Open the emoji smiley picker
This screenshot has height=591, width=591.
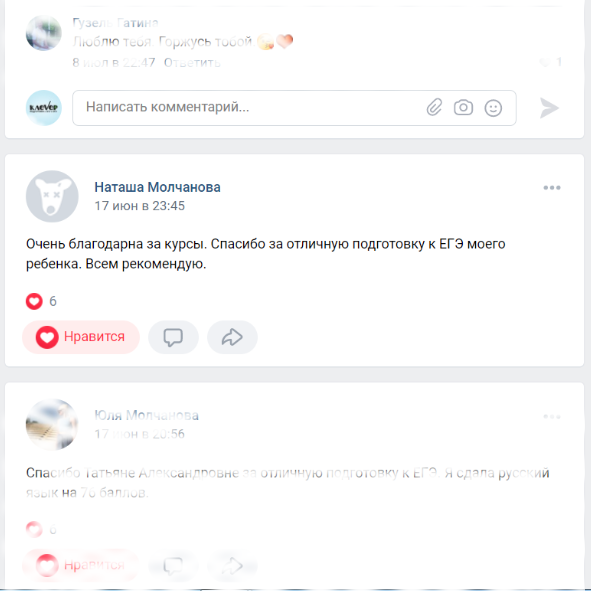click(x=493, y=108)
